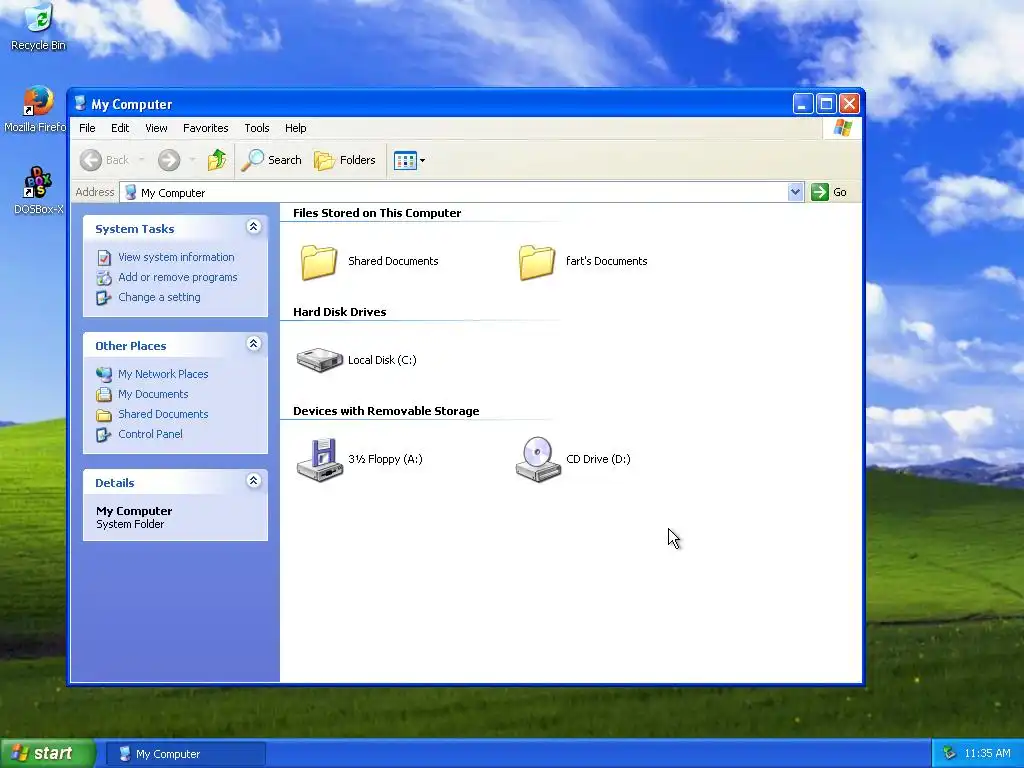Click the Files Stored on This Computer heading
This screenshot has height=768, width=1024.
pyautogui.click(x=377, y=213)
